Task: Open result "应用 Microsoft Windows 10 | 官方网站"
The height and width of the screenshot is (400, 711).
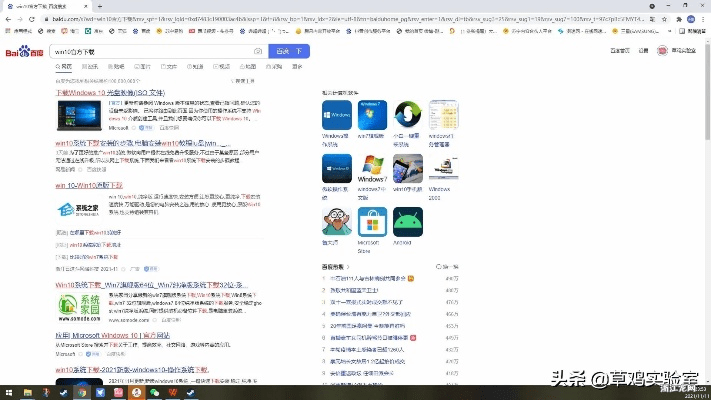Action: (112, 335)
